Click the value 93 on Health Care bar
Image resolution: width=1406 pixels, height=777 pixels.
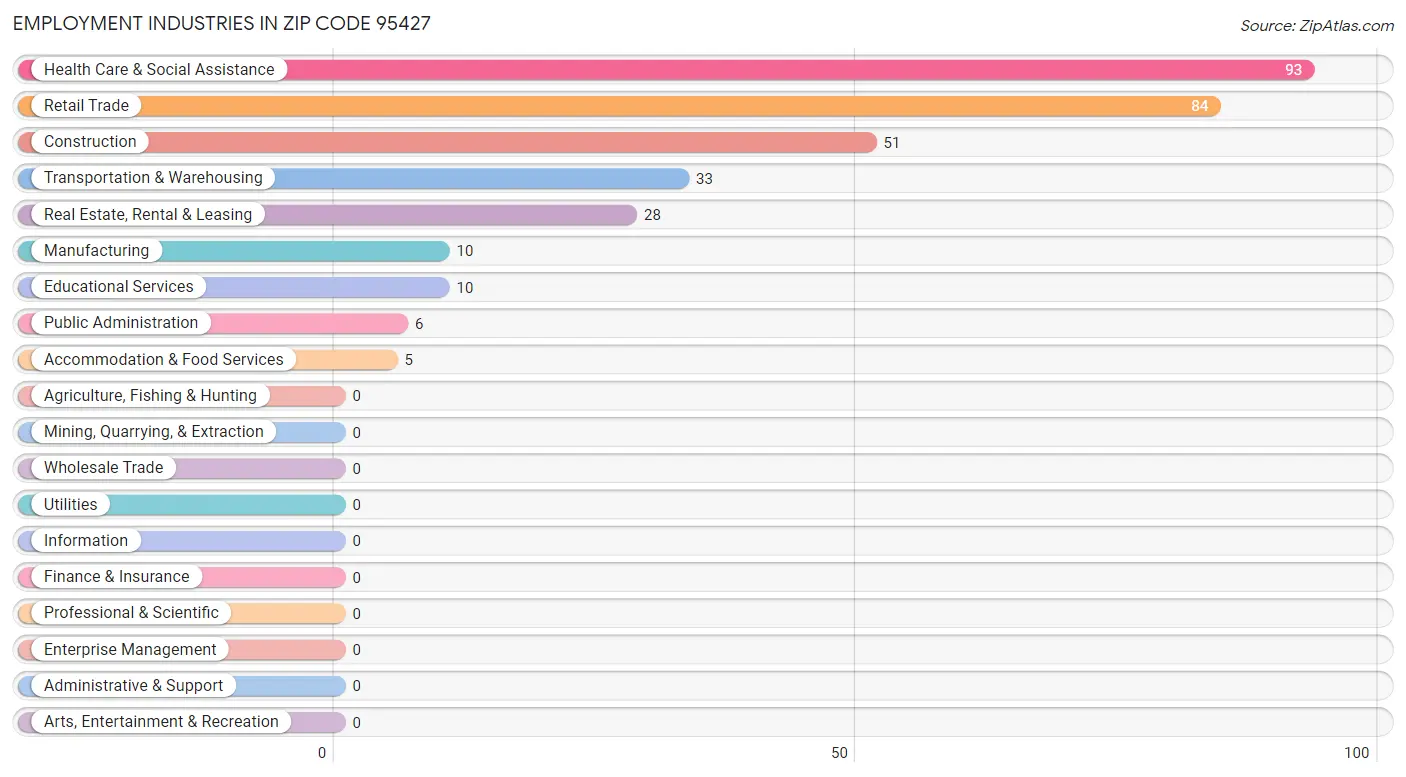click(x=1293, y=70)
